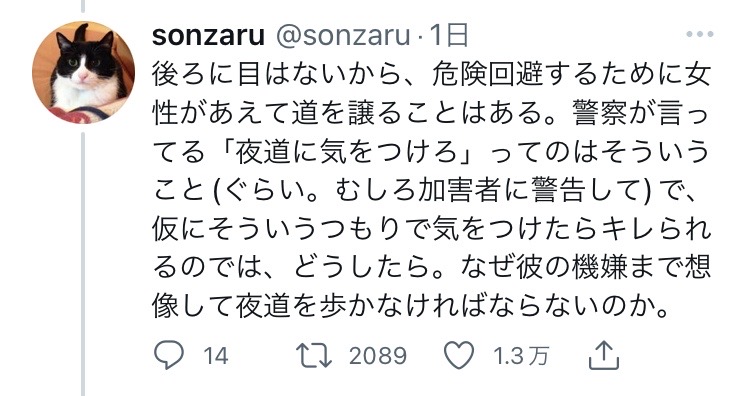The image size is (750, 396).
Task: Open the tweet via the 1日 timestamp
Action: pos(449,36)
